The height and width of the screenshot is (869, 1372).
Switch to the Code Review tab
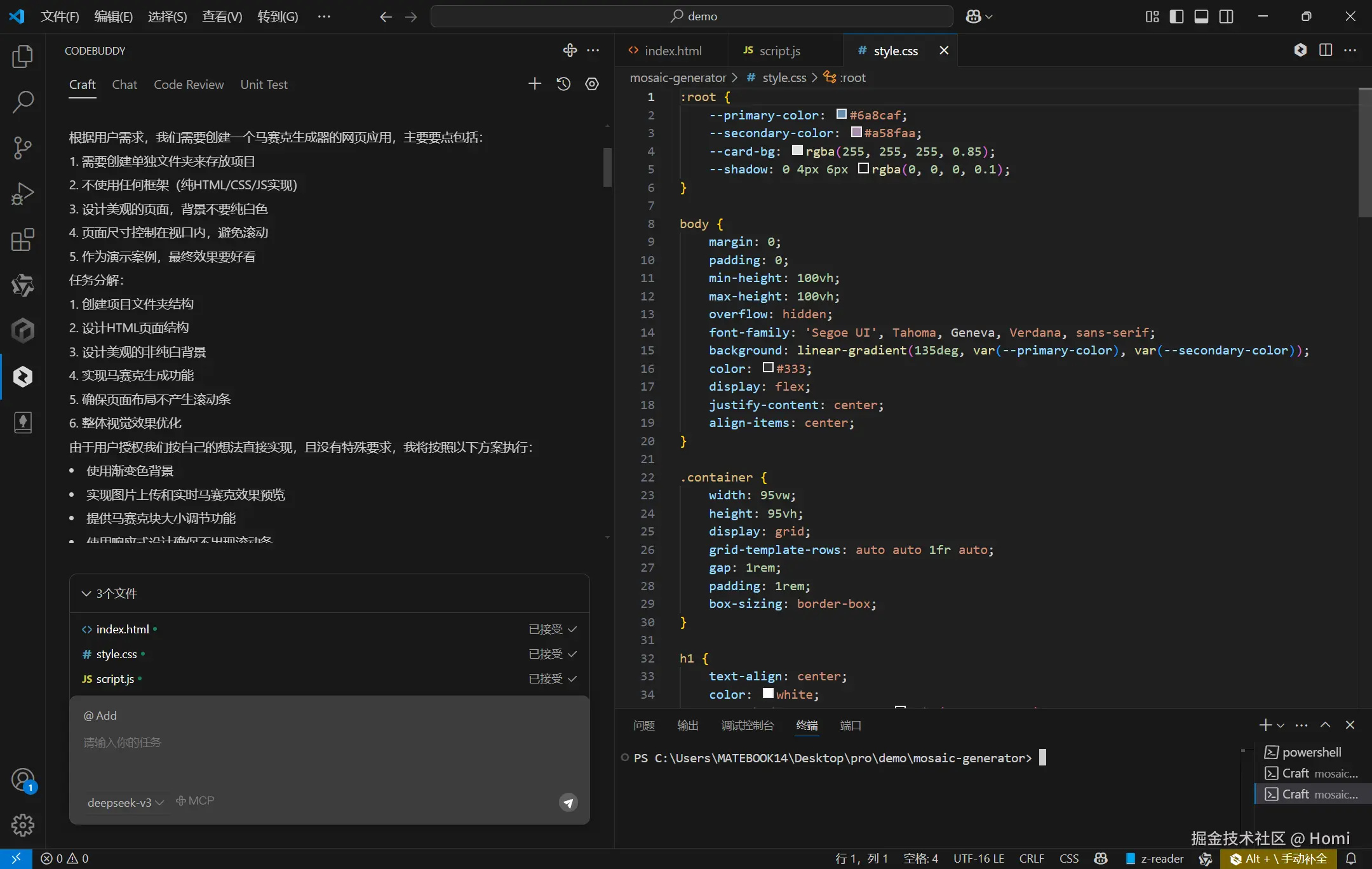[x=189, y=84]
